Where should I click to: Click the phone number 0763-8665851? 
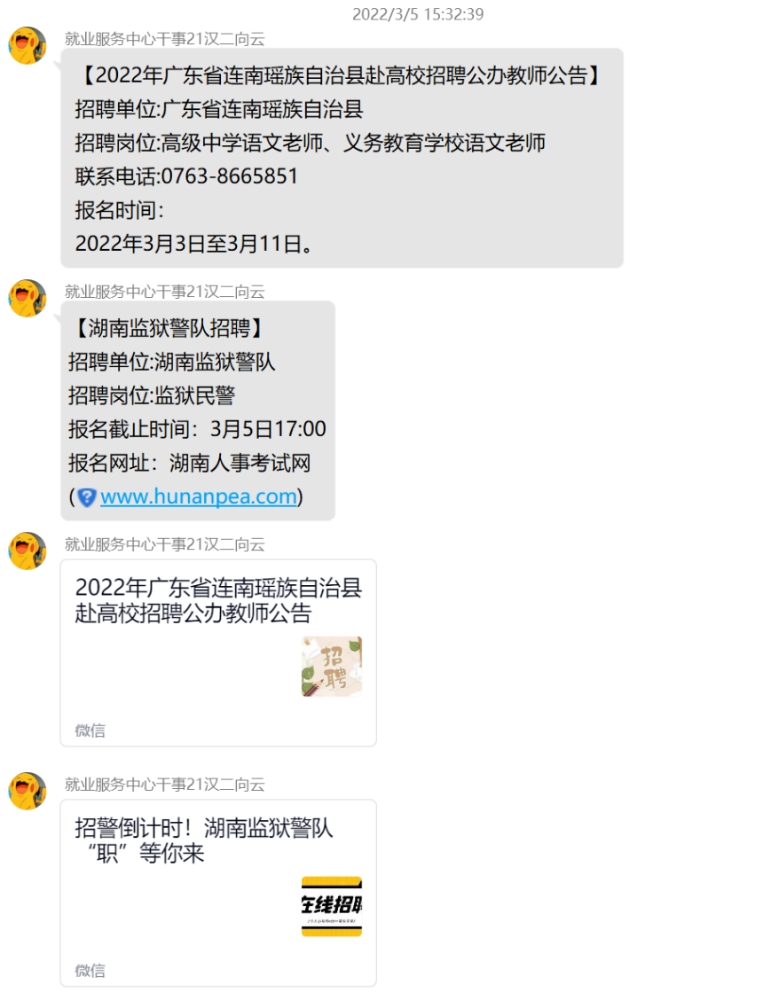230,176
